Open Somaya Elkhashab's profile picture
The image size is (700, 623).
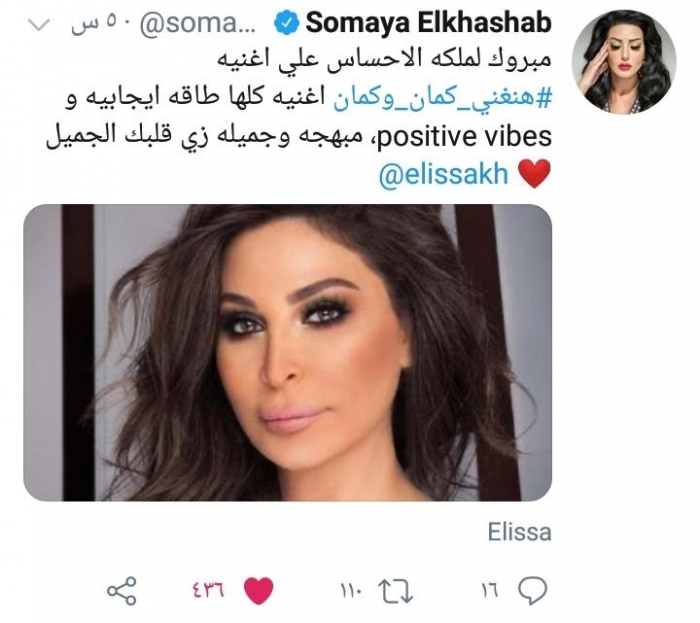click(624, 62)
